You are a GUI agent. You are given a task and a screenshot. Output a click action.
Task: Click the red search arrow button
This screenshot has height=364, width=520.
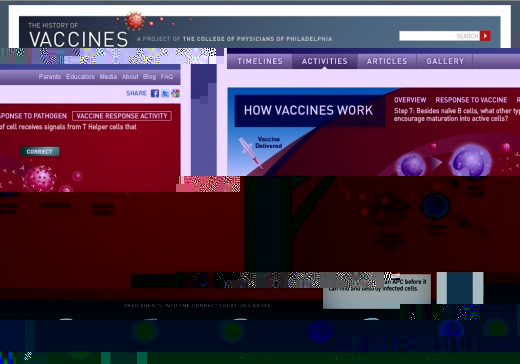pyautogui.click(x=485, y=36)
